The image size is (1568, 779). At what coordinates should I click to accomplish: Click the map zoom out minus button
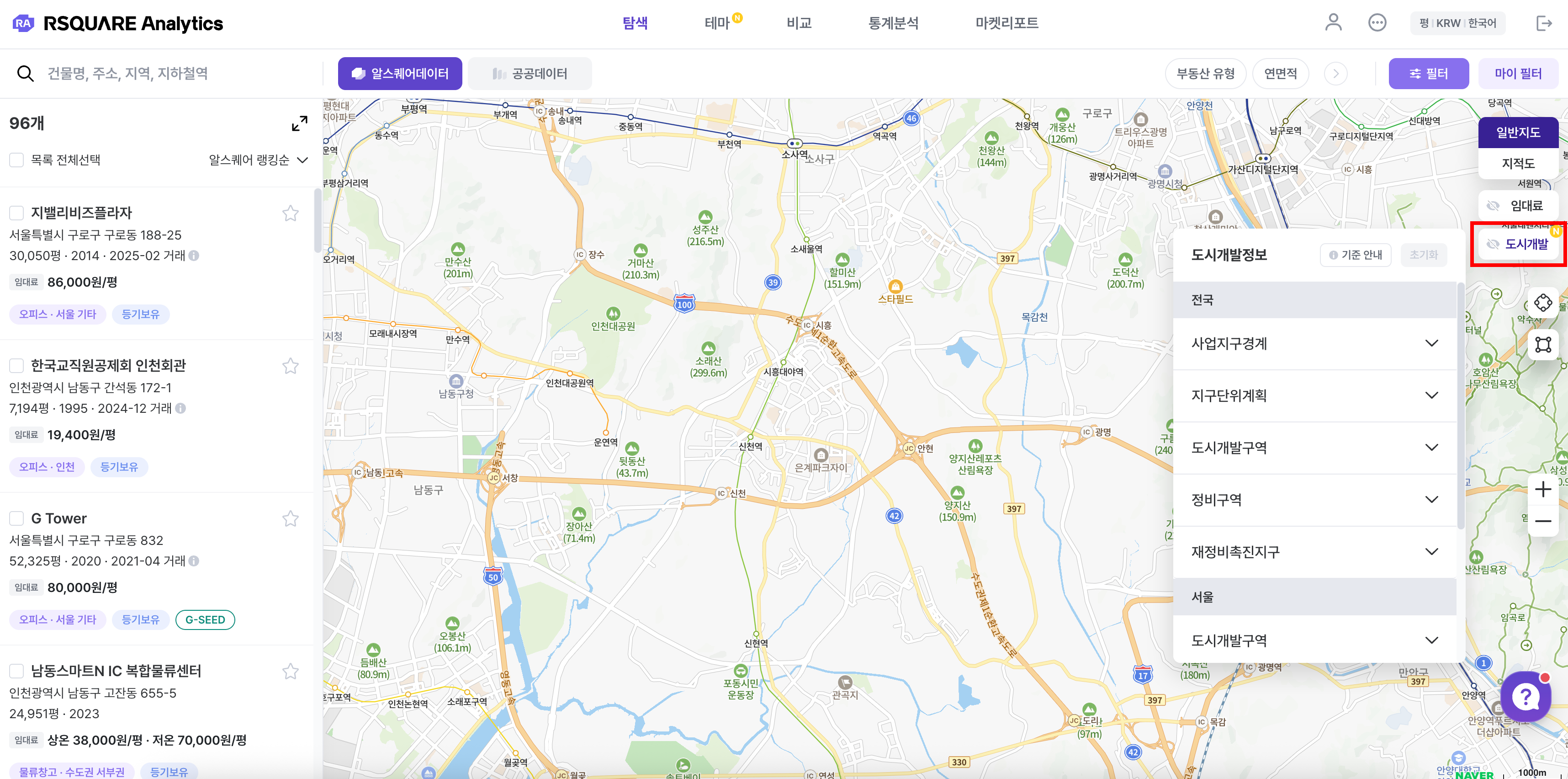pos(1542,521)
